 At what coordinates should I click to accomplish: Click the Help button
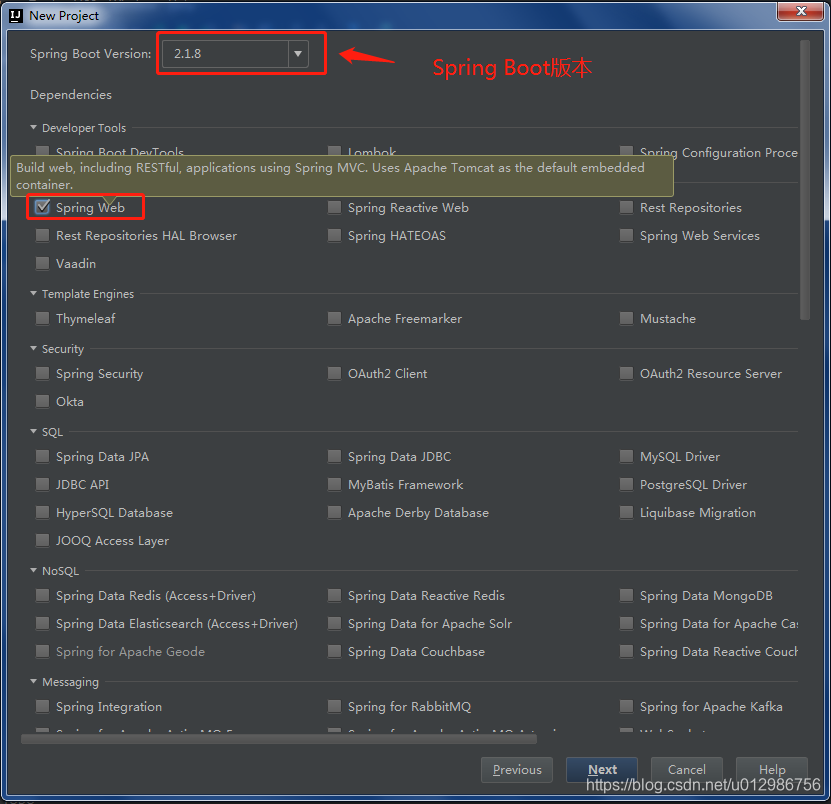coord(771,770)
